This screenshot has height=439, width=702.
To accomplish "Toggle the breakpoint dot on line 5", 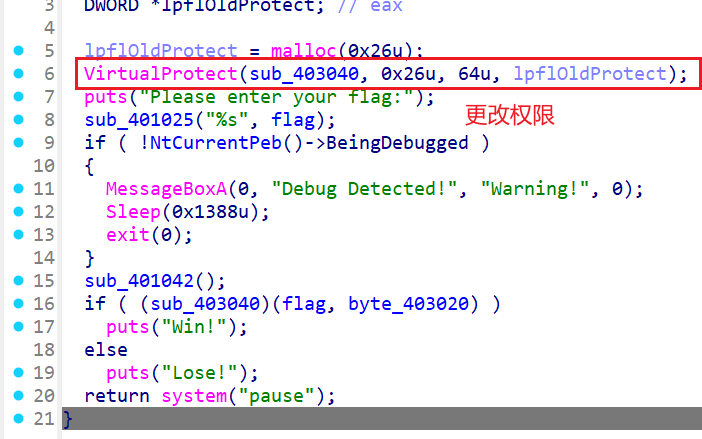I will coord(18,51).
